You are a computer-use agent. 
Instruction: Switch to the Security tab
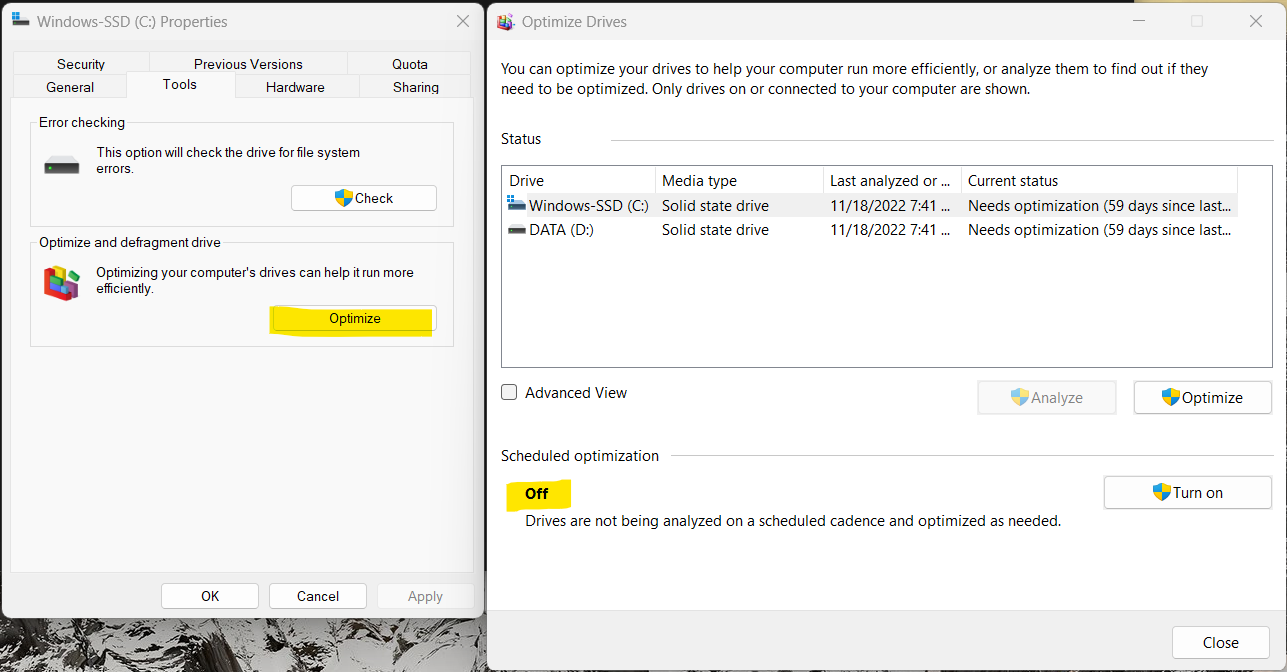point(81,63)
